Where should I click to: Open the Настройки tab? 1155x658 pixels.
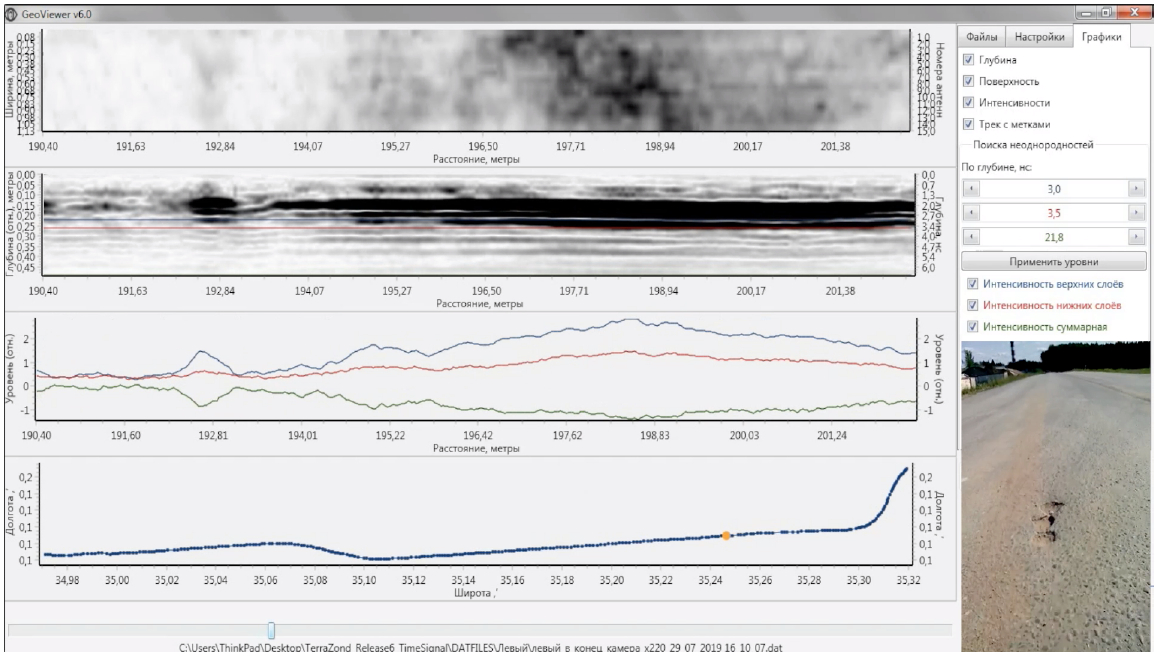click(x=1038, y=37)
